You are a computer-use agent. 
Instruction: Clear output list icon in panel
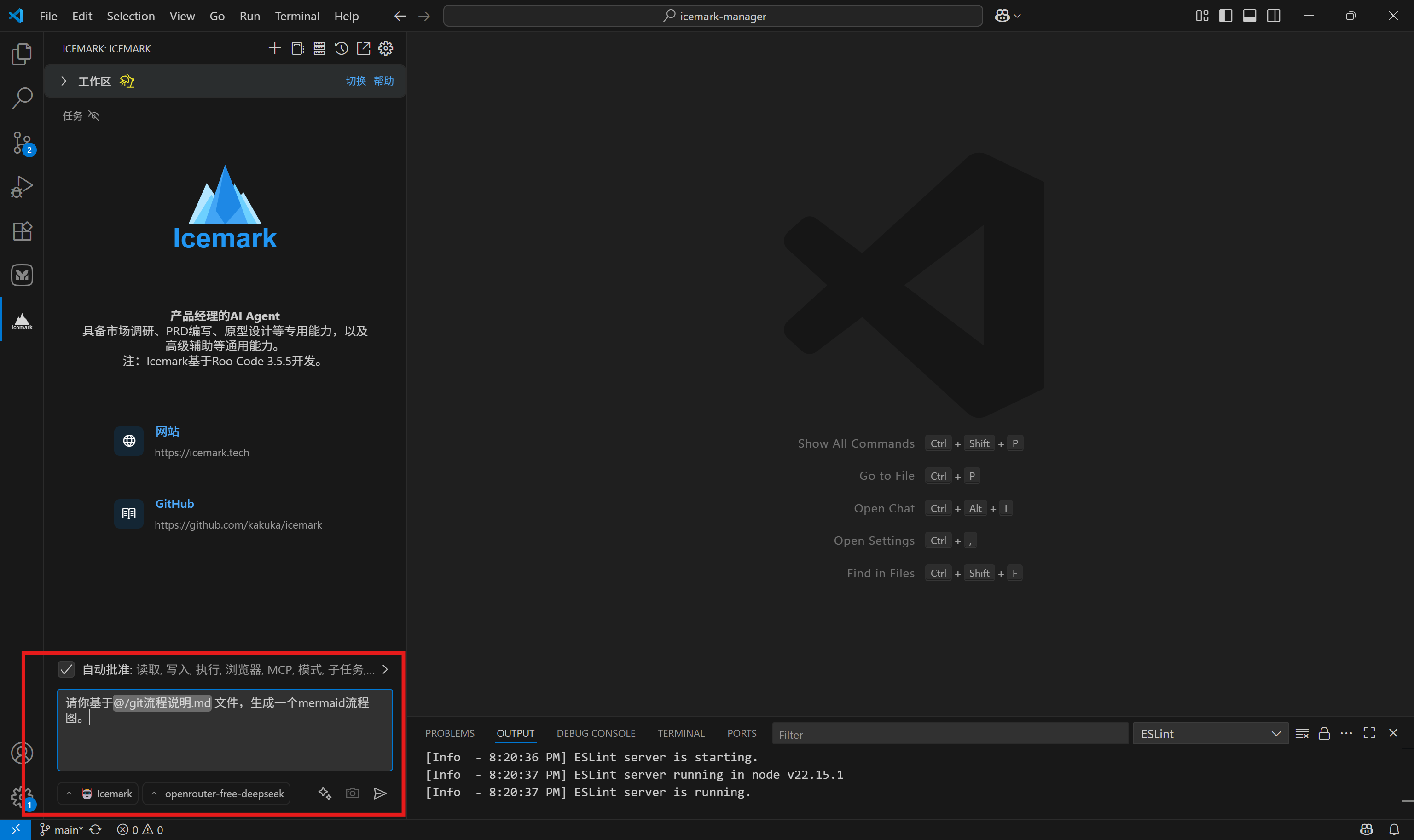point(1302,734)
